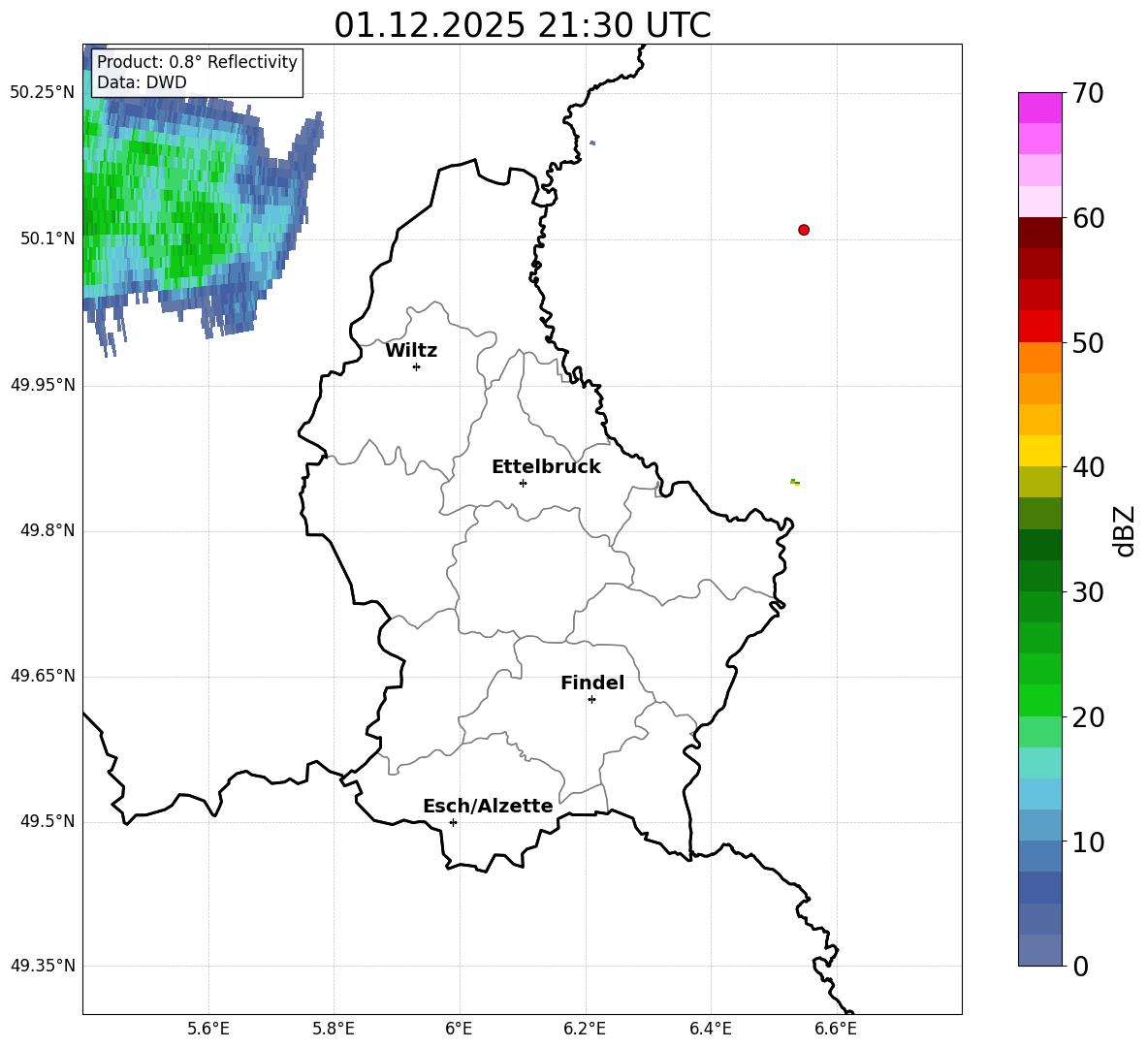Click the 6.6°E longitude label

[x=836, y=1029]
